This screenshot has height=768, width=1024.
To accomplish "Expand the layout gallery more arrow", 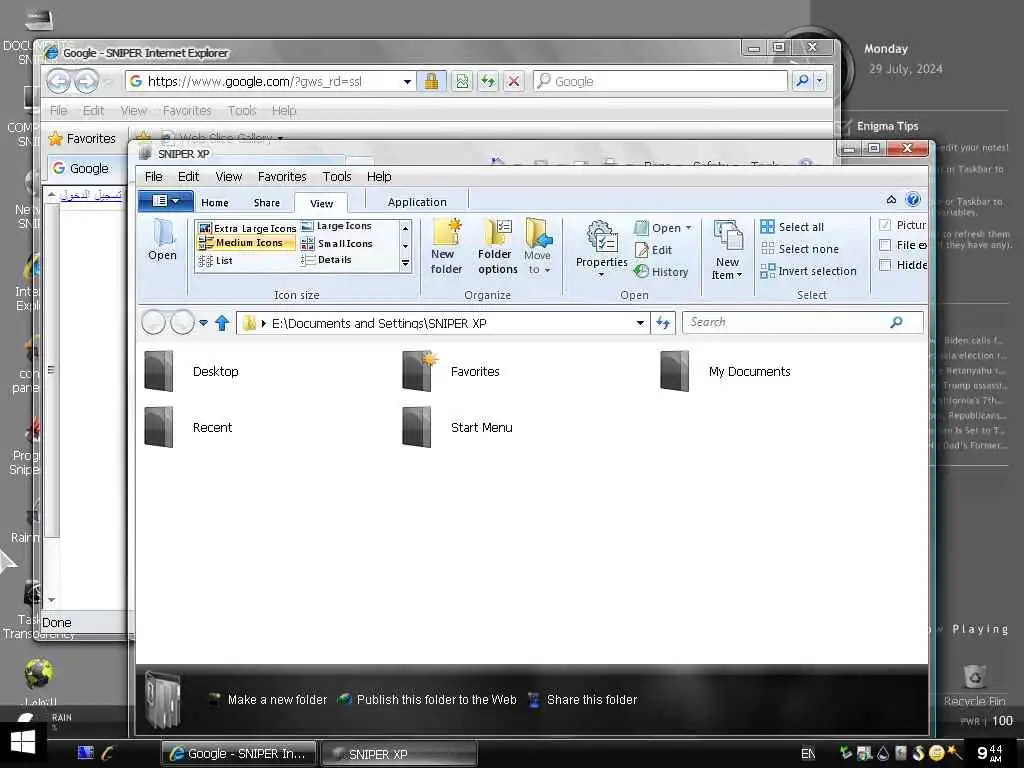I will pyautogui.click(x=406, y=263).
